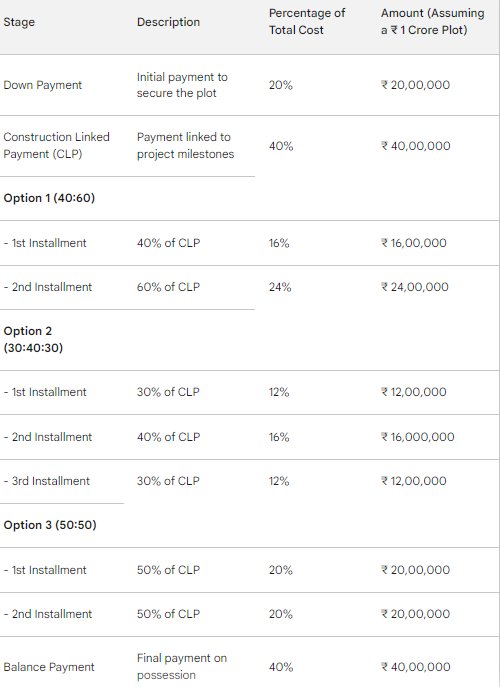The width and height of the screenshot is (500, 687).
Task: Select the ₹ 16,000,000 amount cell
Action: [418, 437]
